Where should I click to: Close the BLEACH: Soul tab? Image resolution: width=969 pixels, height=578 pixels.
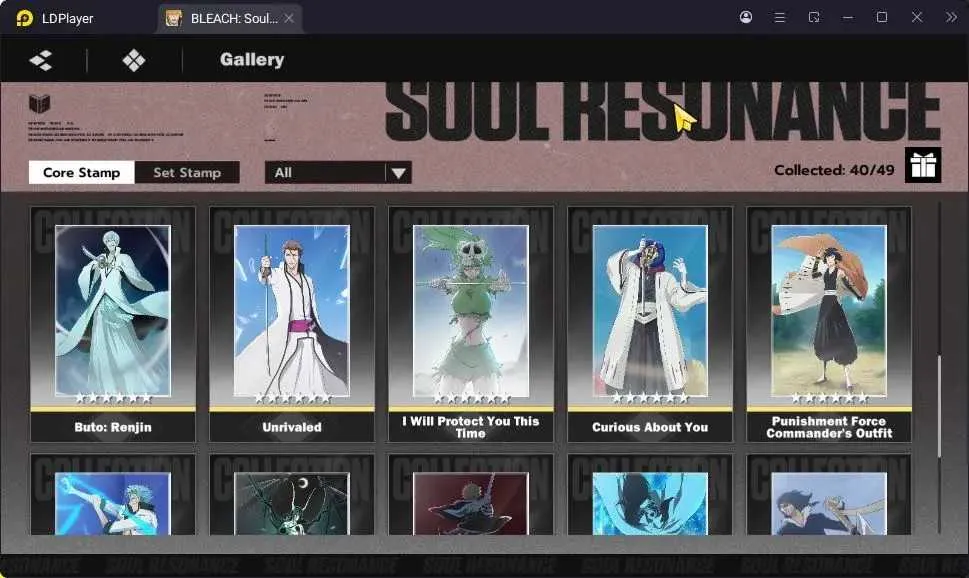click(x=289, y=19)
